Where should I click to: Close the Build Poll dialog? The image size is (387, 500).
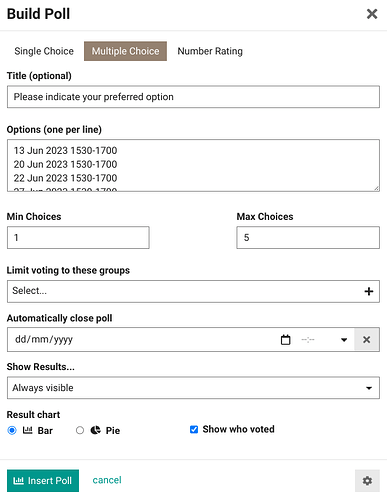point(372,14)
